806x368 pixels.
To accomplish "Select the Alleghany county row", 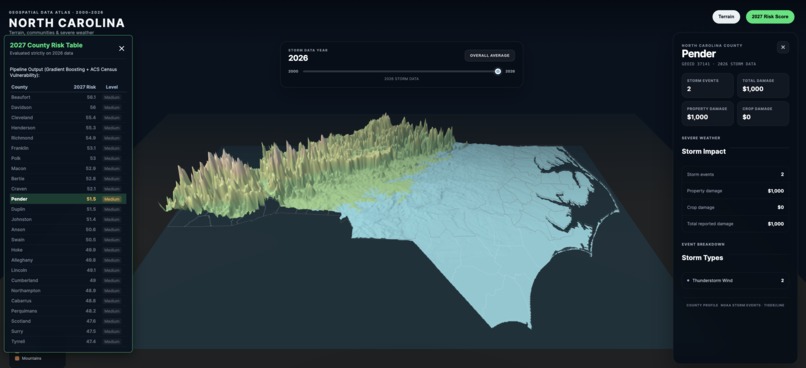I will point(68,260).
